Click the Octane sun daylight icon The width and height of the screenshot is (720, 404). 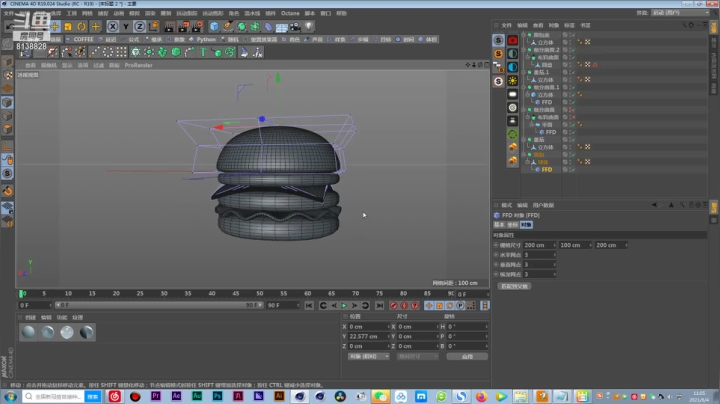click(x=512, y=81)
